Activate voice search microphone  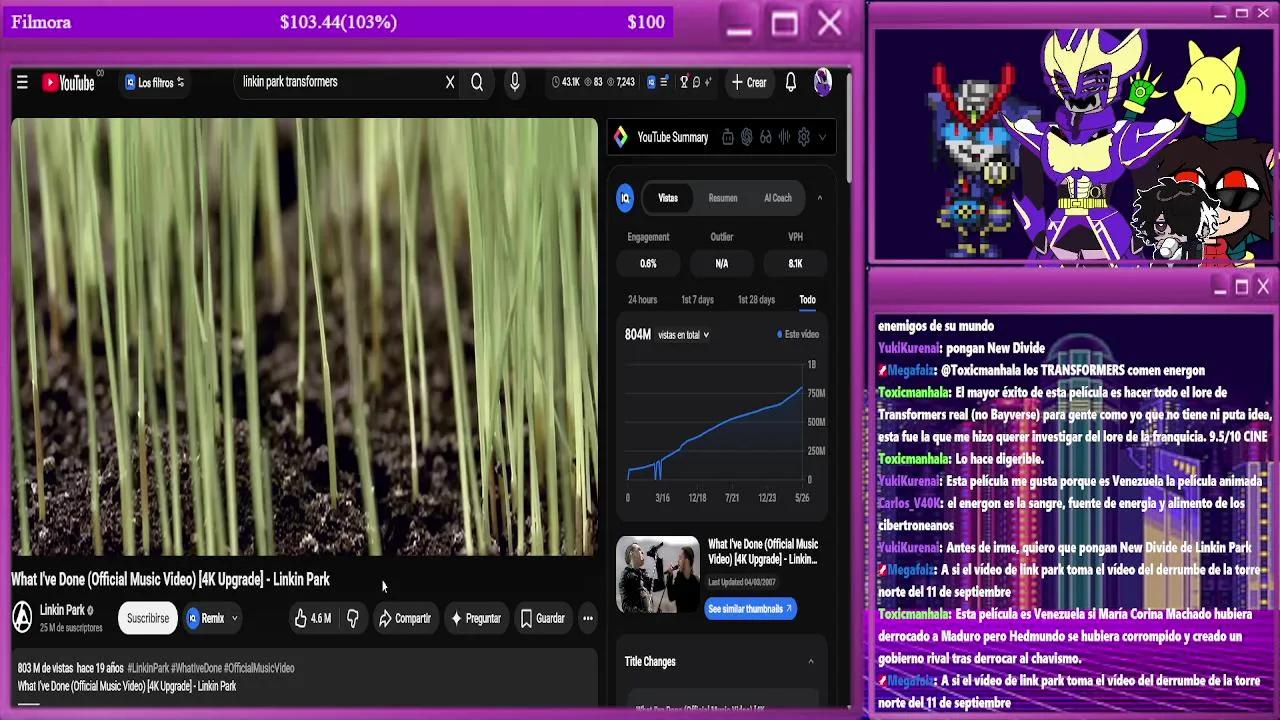pyautogui.click(x=515, y=83)
